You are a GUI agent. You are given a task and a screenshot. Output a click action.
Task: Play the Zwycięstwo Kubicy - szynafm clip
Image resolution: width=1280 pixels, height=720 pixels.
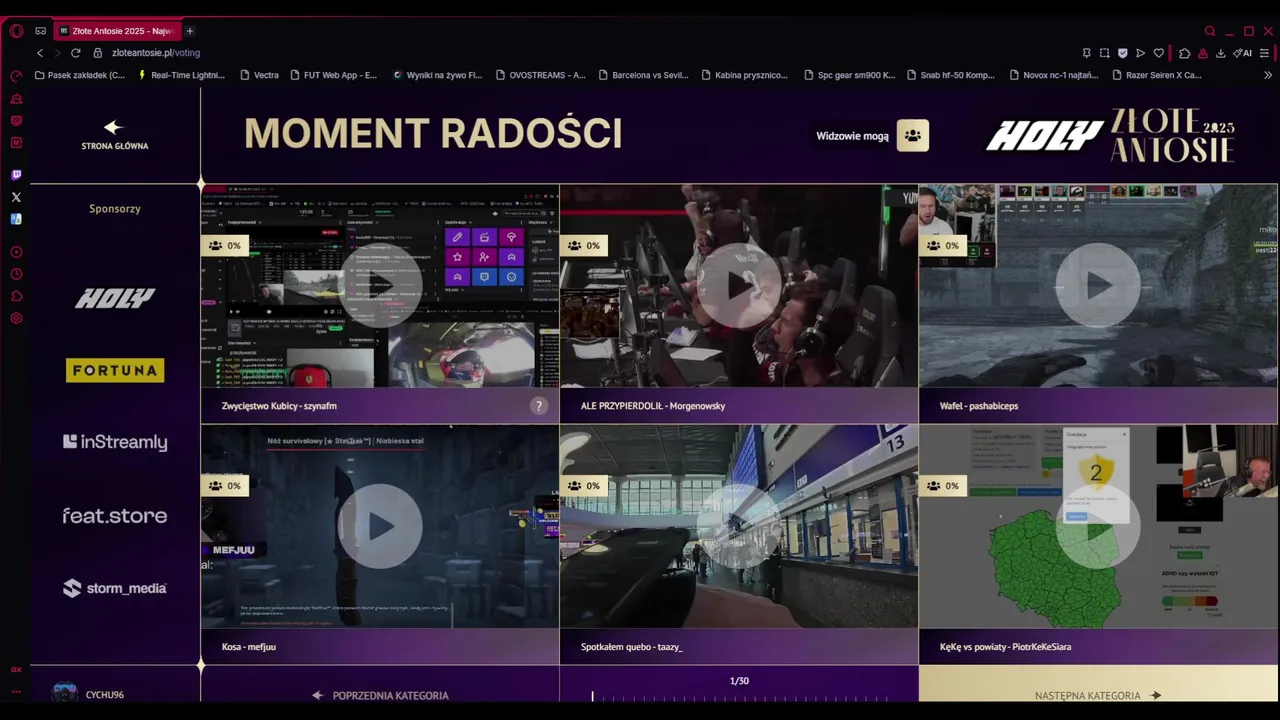pyautogui.click(x=380, y=285)
